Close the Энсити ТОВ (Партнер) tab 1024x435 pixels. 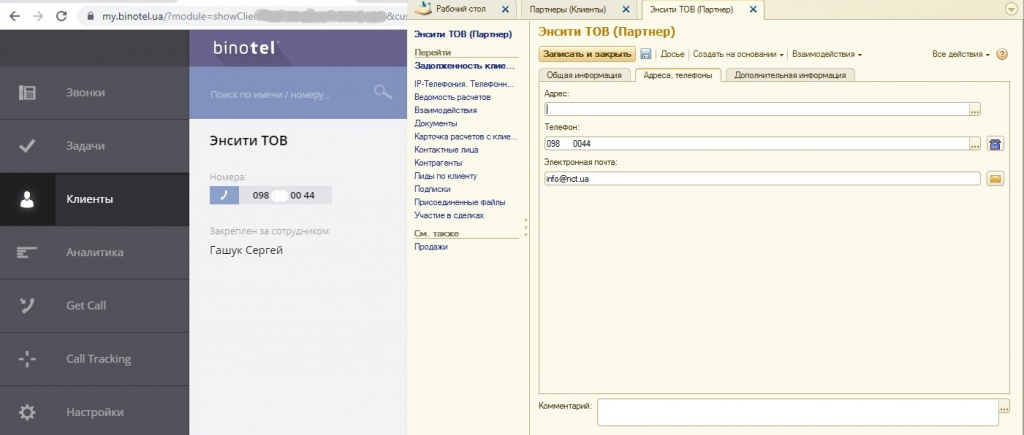[753, 9]
